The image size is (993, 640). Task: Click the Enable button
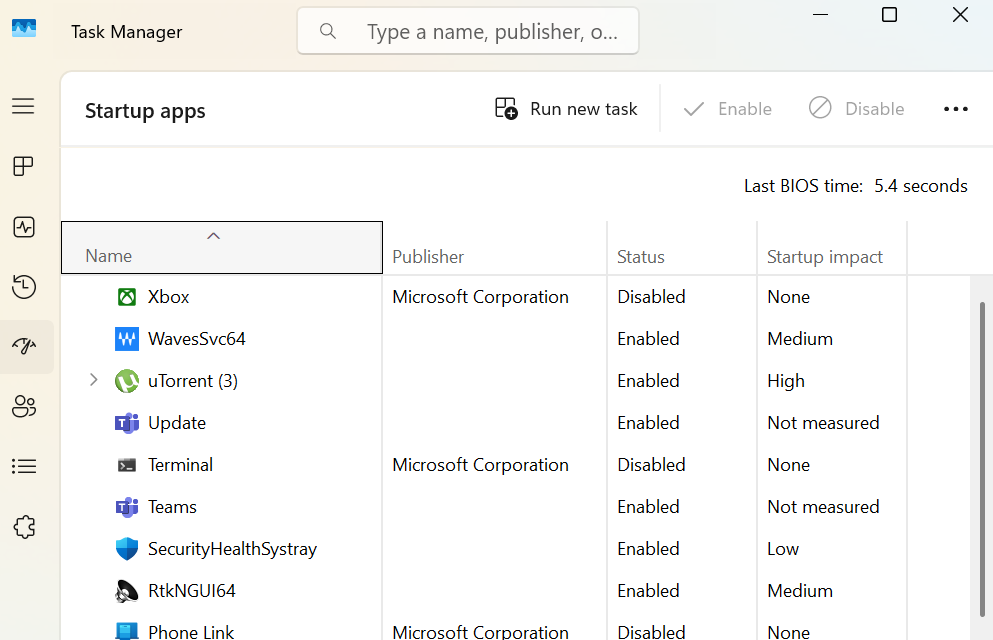[728, 109]
